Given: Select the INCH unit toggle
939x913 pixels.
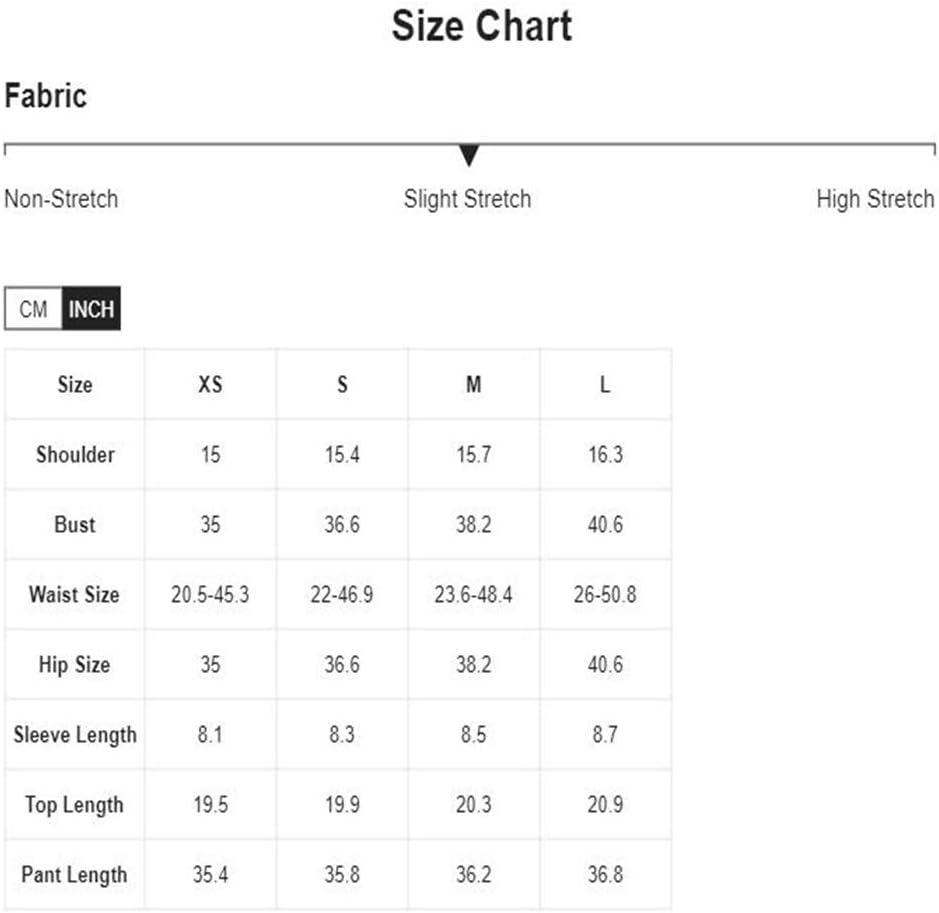Looking at the screenshot, I should 91,309.
